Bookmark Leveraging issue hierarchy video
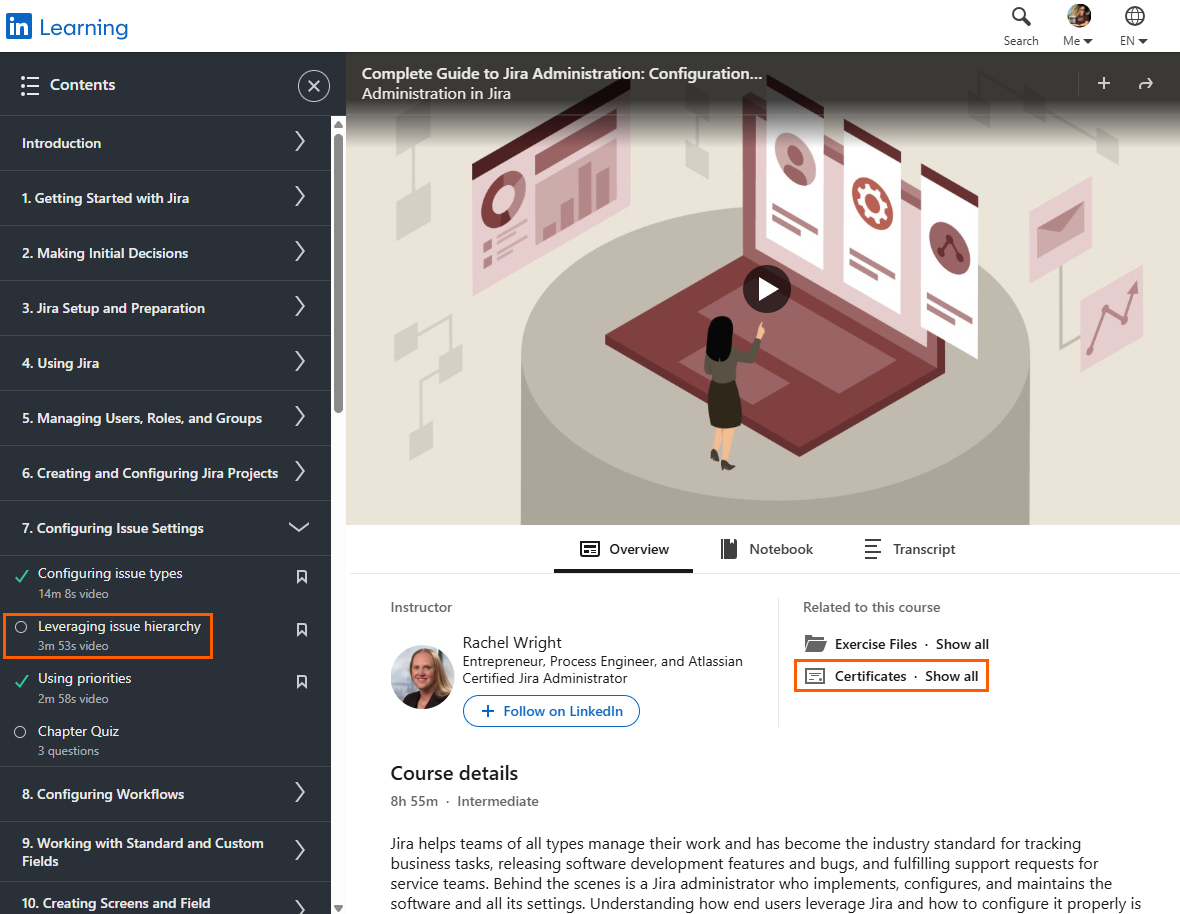Screen dimensions: 1180x914 tap(302, 630)
